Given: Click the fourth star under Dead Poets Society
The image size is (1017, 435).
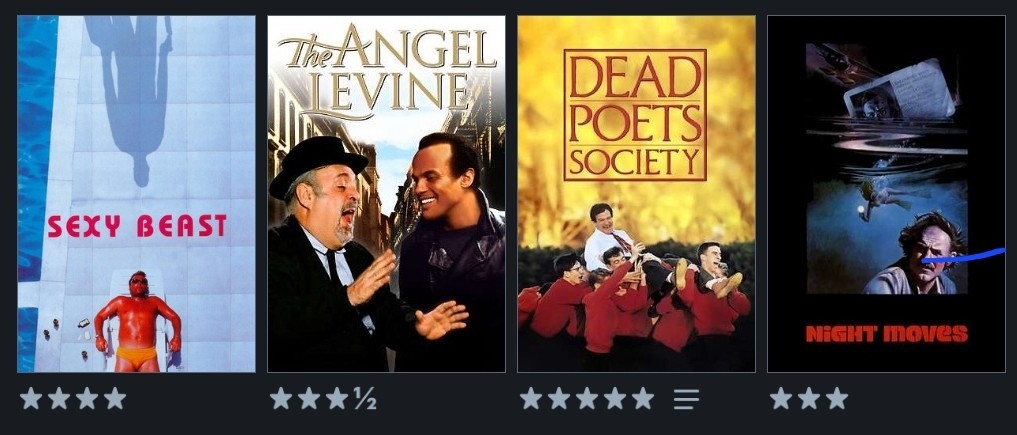Looking at the screenshot, I should pyautogui.click(x=615, y=398).
